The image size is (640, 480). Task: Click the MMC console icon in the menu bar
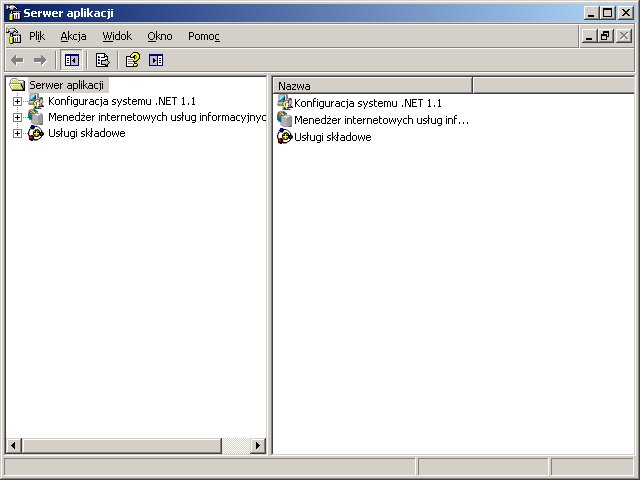pyautogui.click(x=14, y=36)
